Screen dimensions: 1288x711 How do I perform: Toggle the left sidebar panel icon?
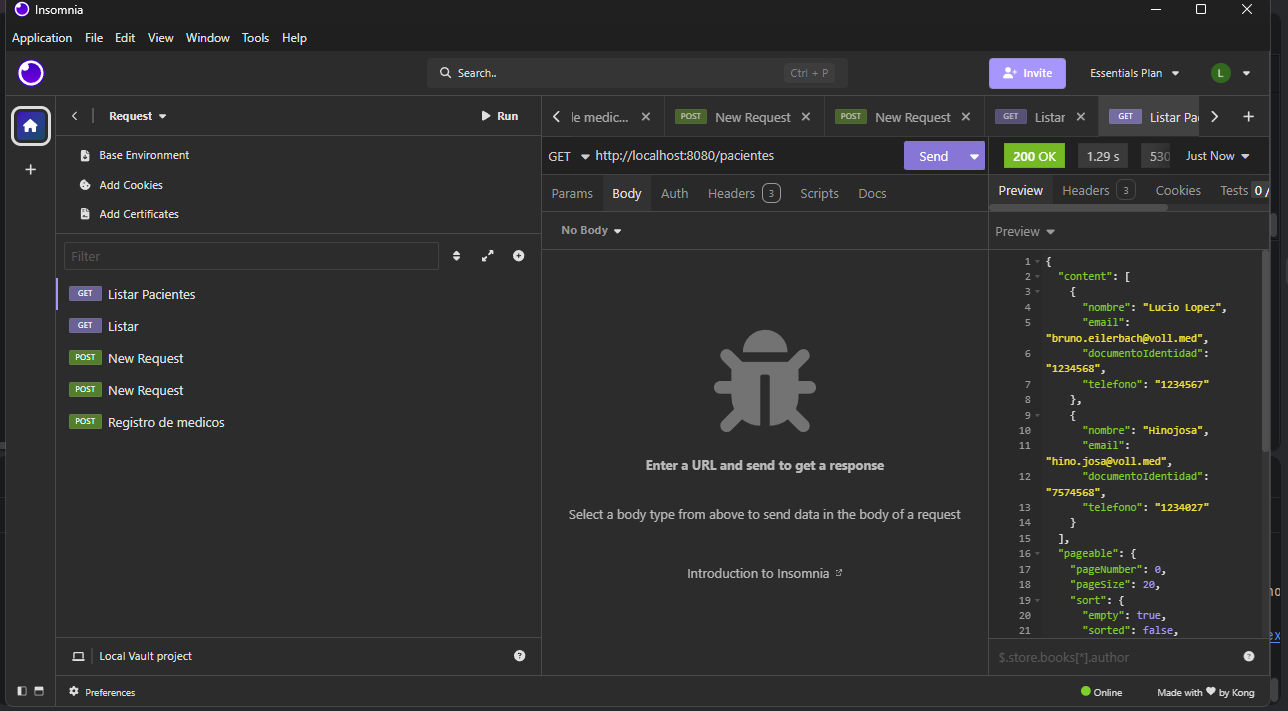tap(22, 691)
